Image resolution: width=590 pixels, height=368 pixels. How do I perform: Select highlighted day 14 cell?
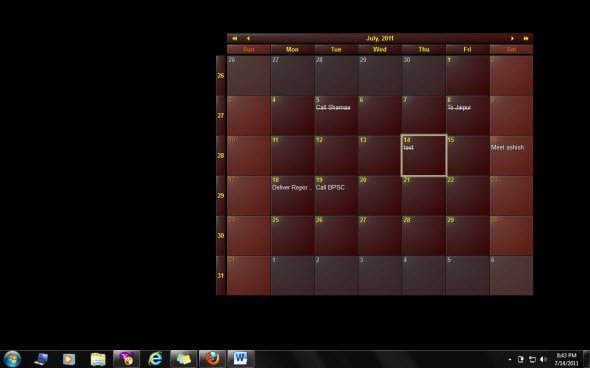[424, 155]
